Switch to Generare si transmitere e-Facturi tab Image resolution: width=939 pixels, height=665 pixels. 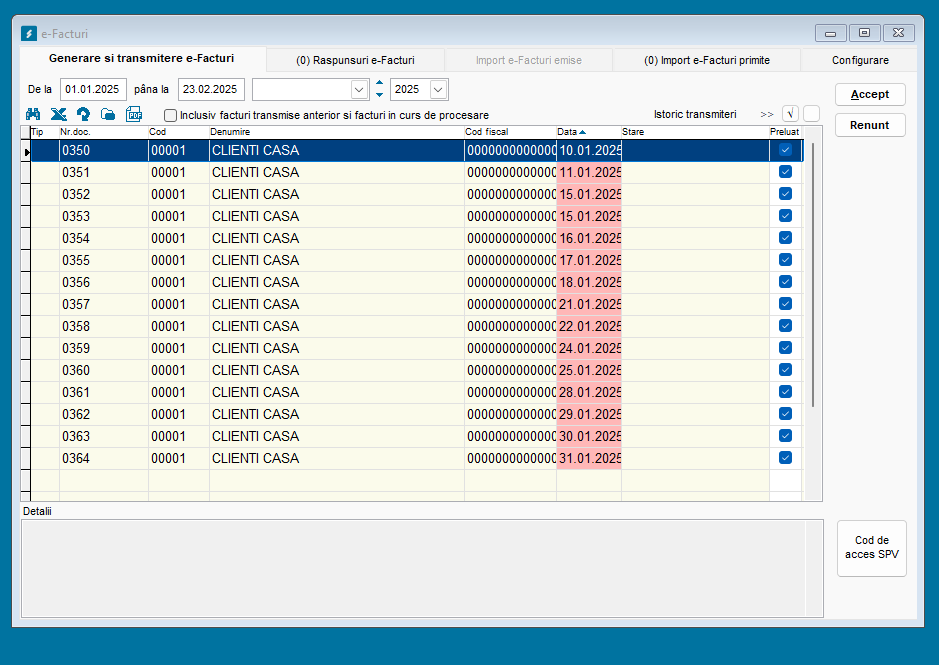coord(142,59)
